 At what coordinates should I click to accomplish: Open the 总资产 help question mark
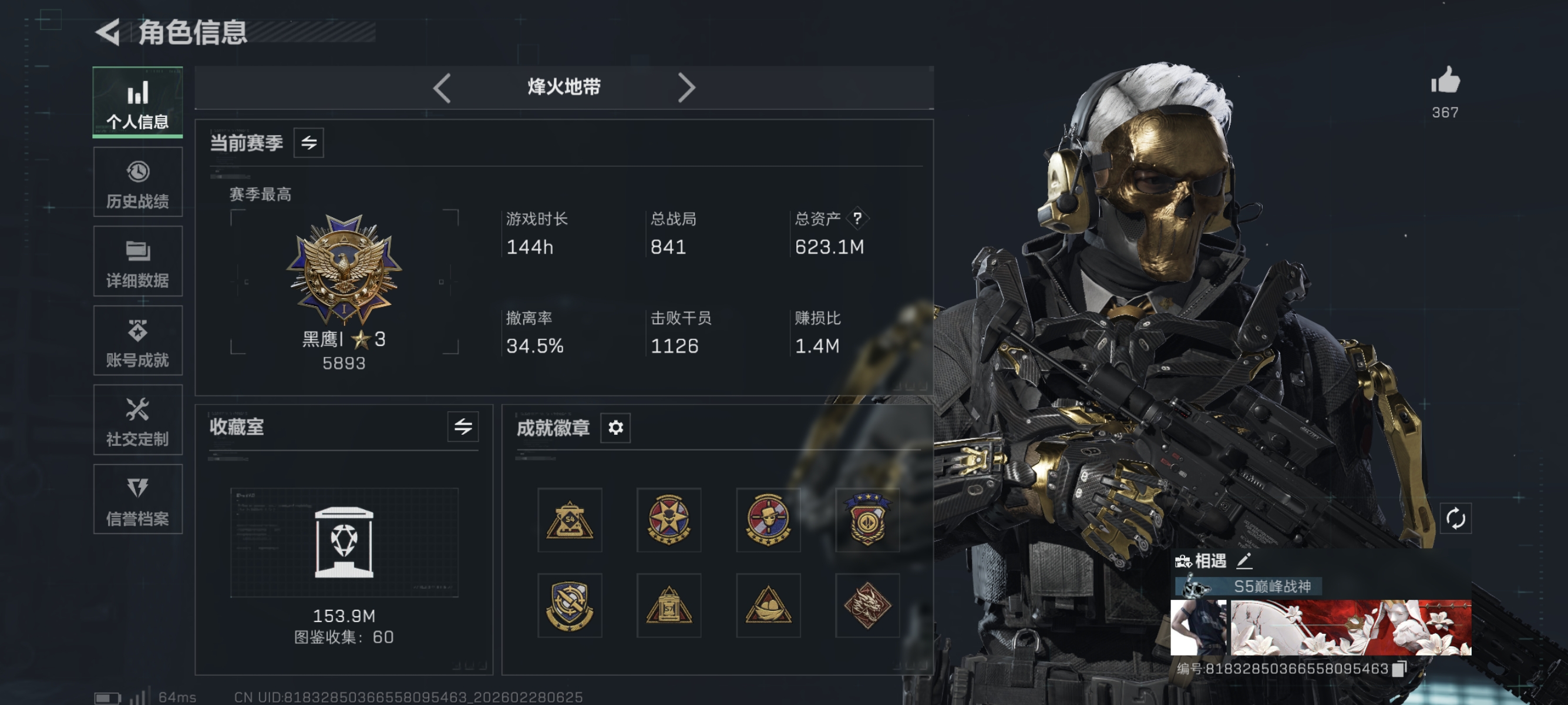[x=857, y=218]
